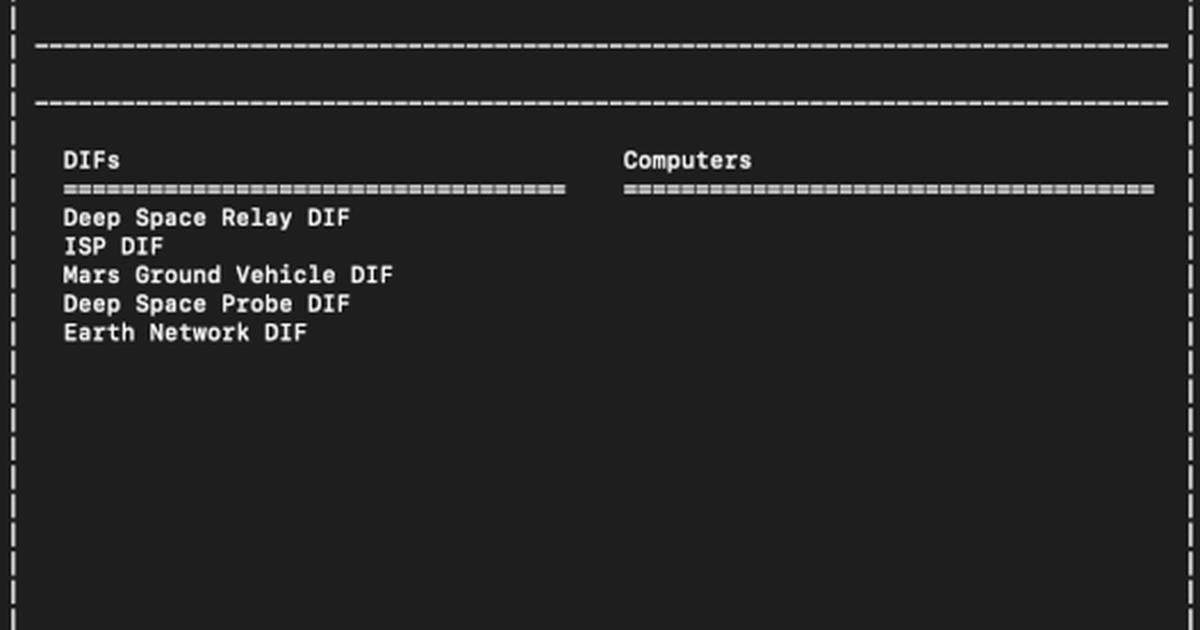The image size is (1200, 630).
Task: Pick Earth Network DIF from the list
Action: (x=185, y=333)
